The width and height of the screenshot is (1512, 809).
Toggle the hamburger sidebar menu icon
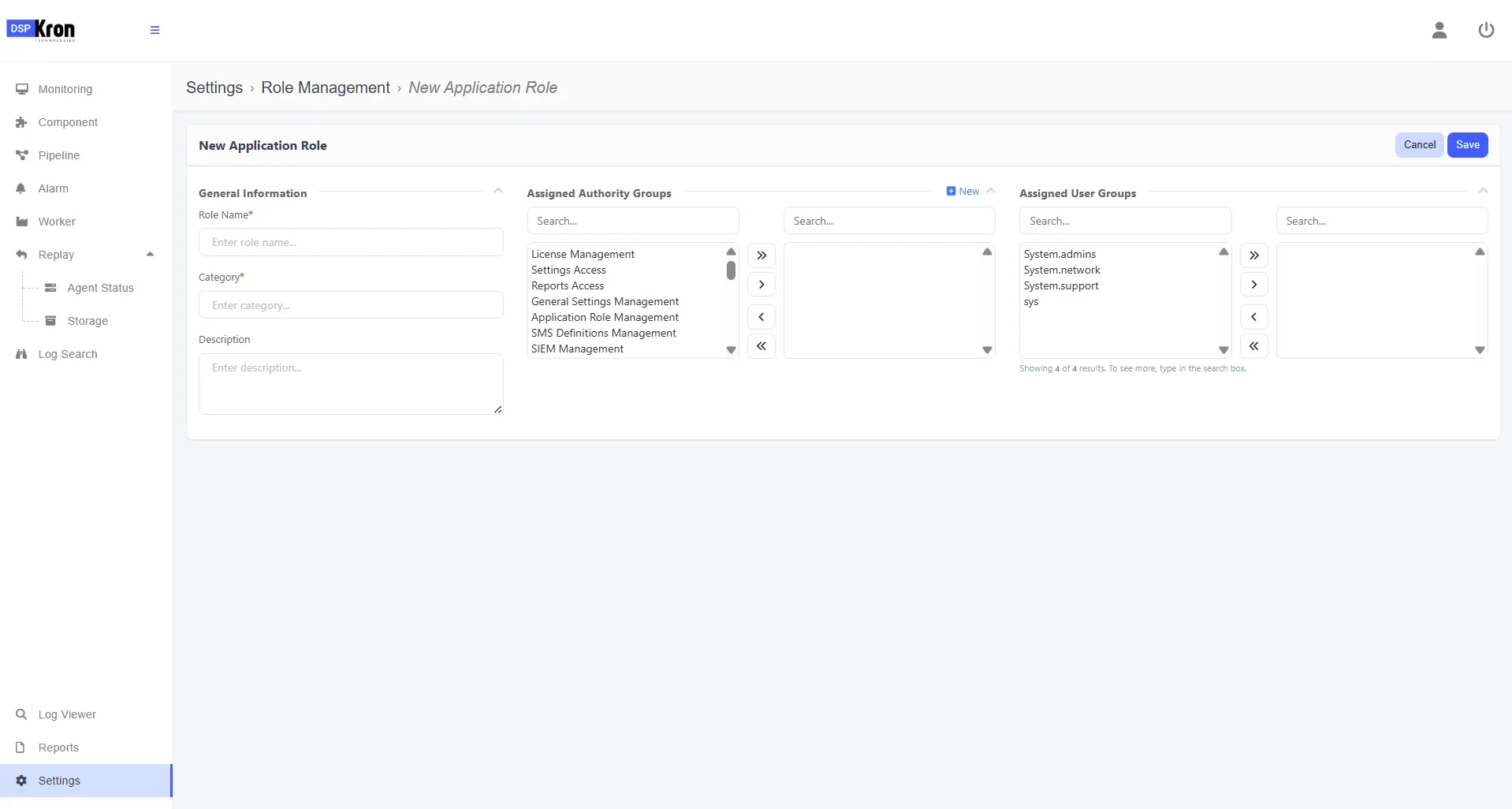coord(155,30)
